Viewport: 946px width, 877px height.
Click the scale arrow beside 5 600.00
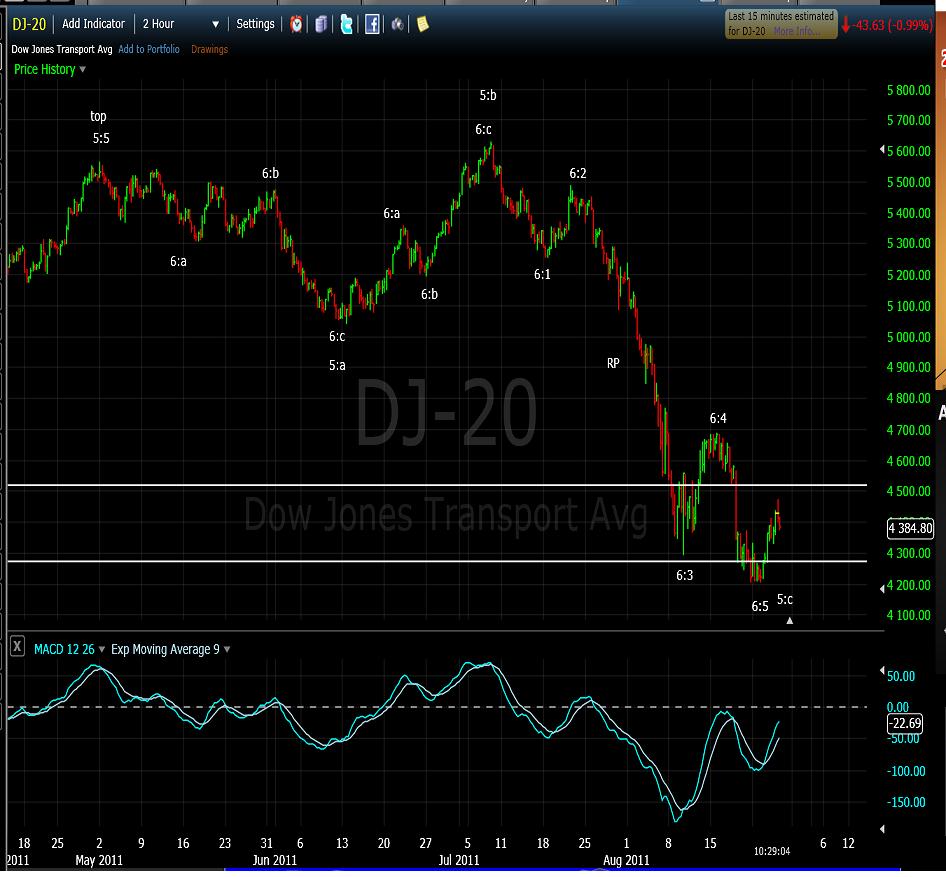pos(882,148)
